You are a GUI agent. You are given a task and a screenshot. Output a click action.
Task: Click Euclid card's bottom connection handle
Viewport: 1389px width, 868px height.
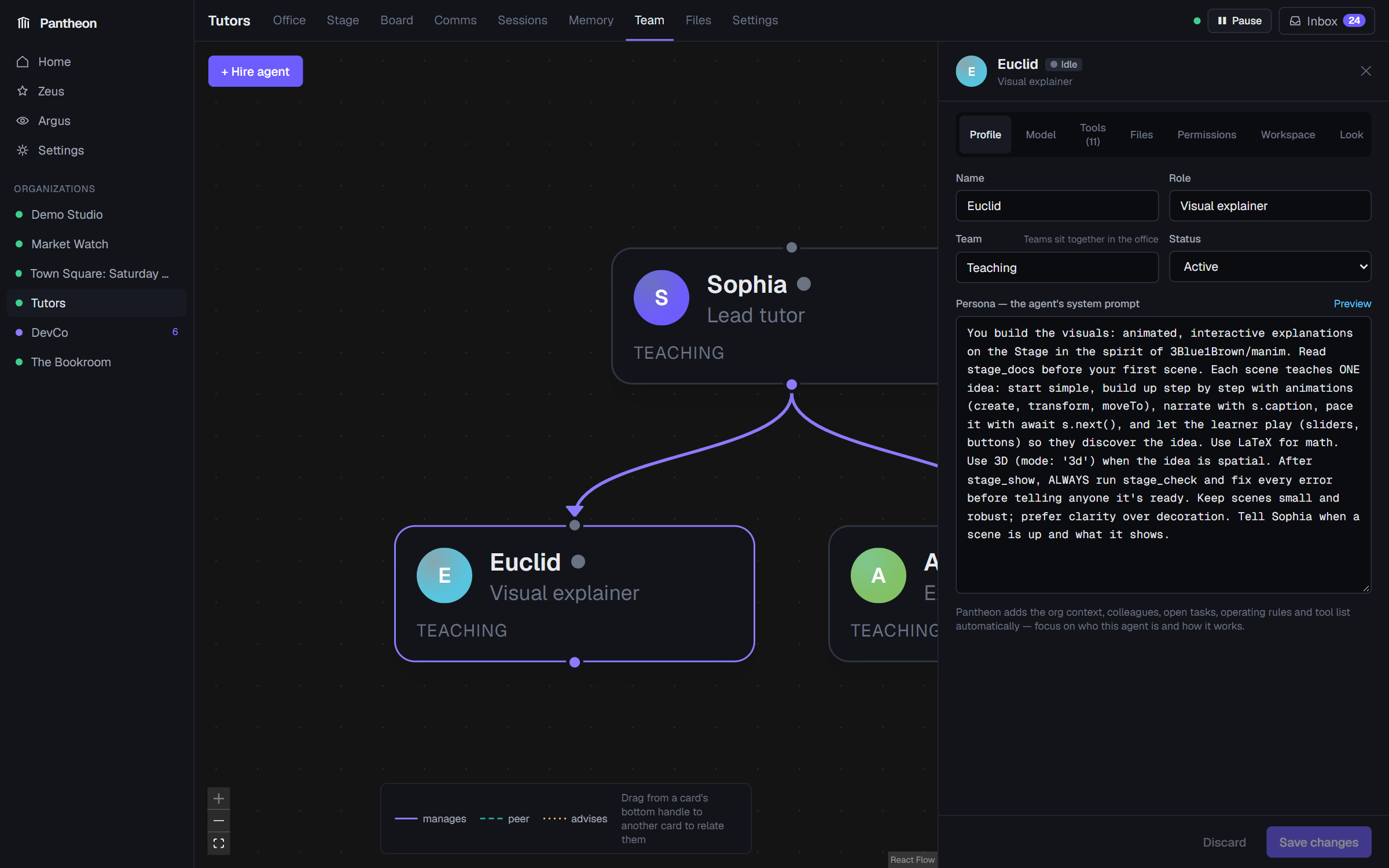click(575, 662)
